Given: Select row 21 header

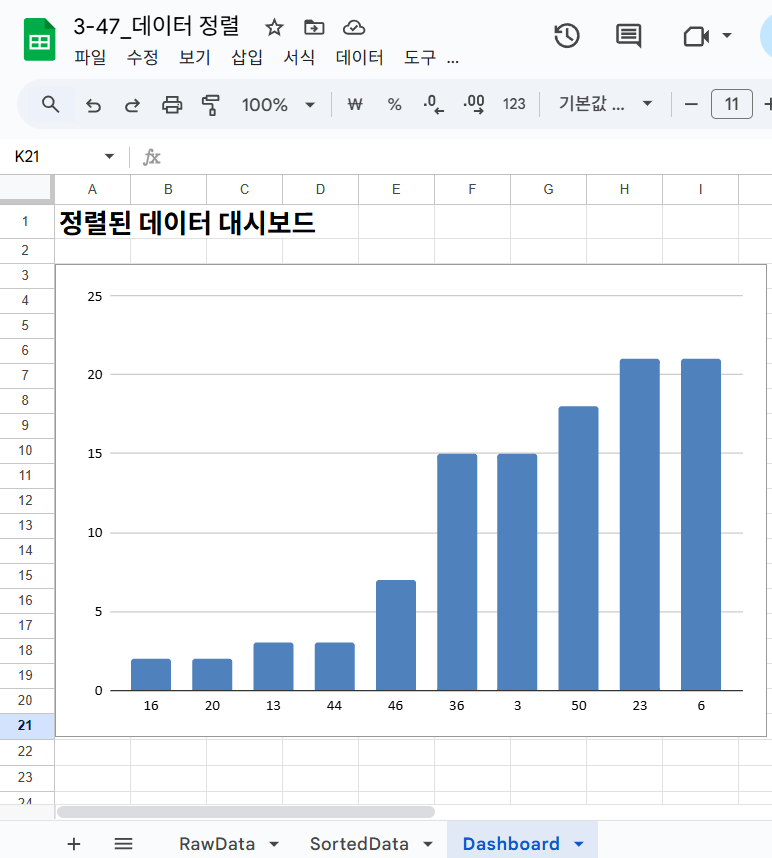Looking at the screenshot, I should point(26,726).
